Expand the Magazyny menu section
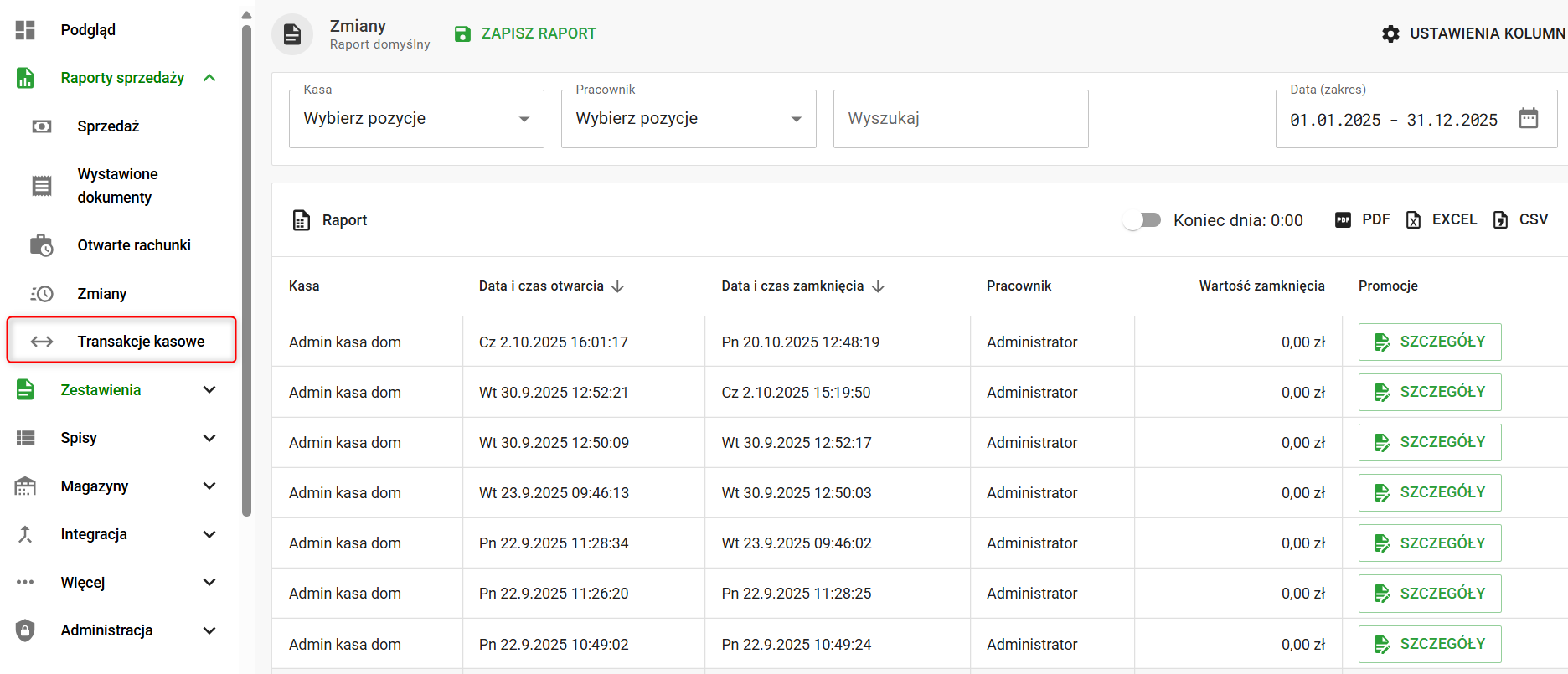 coord(209,486)
